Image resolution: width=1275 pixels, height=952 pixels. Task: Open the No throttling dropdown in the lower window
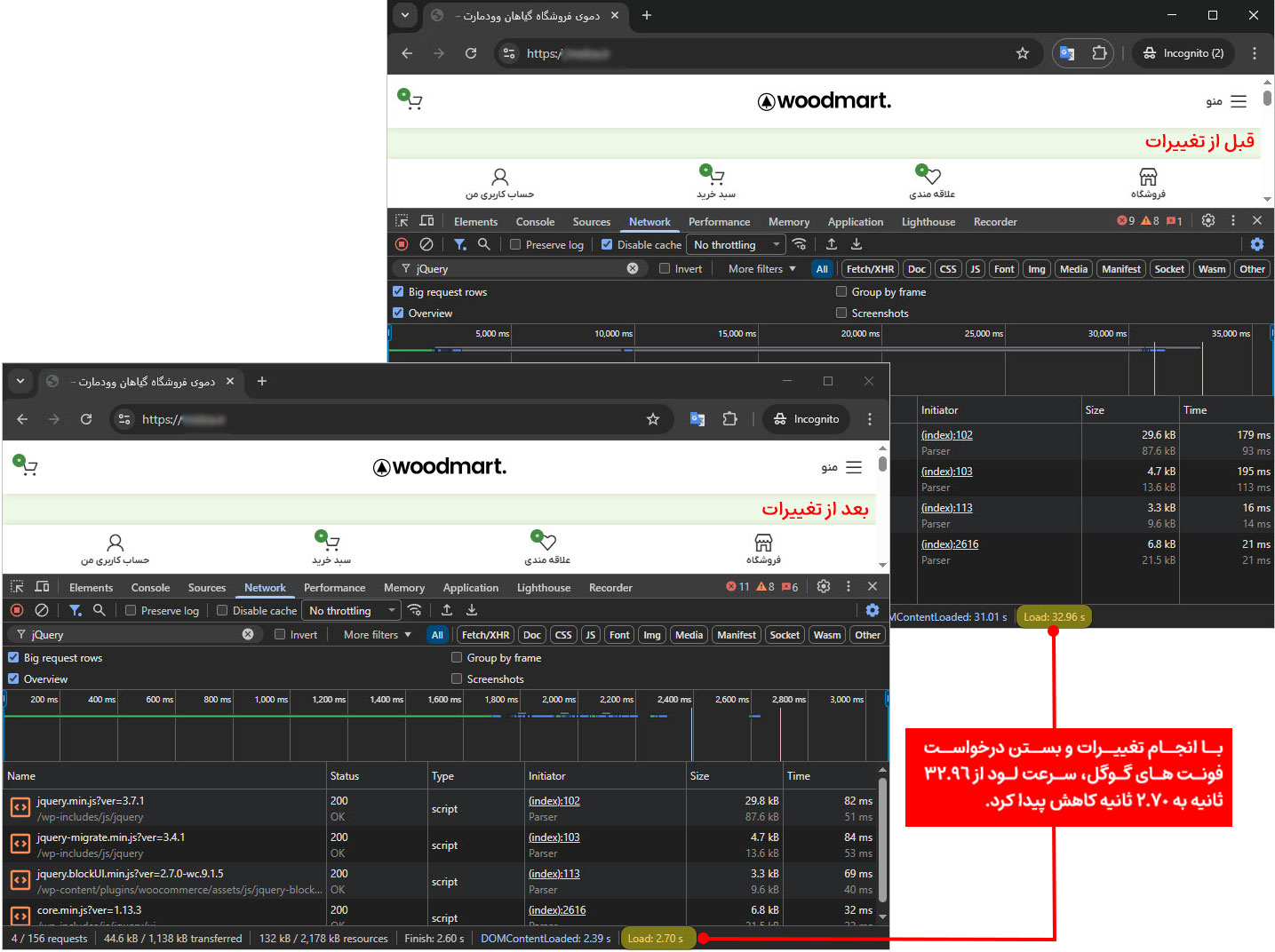351,610
